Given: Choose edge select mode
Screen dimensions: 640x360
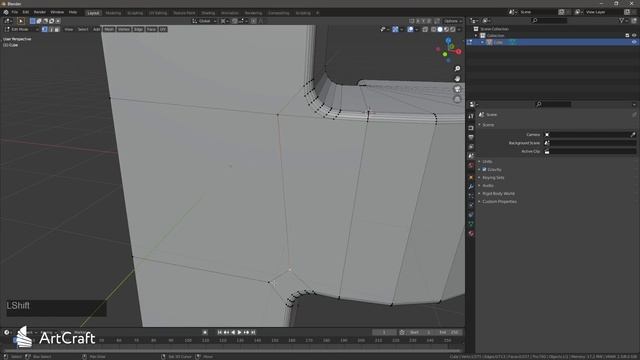Looking at the screenshot, I should [51, 29].
